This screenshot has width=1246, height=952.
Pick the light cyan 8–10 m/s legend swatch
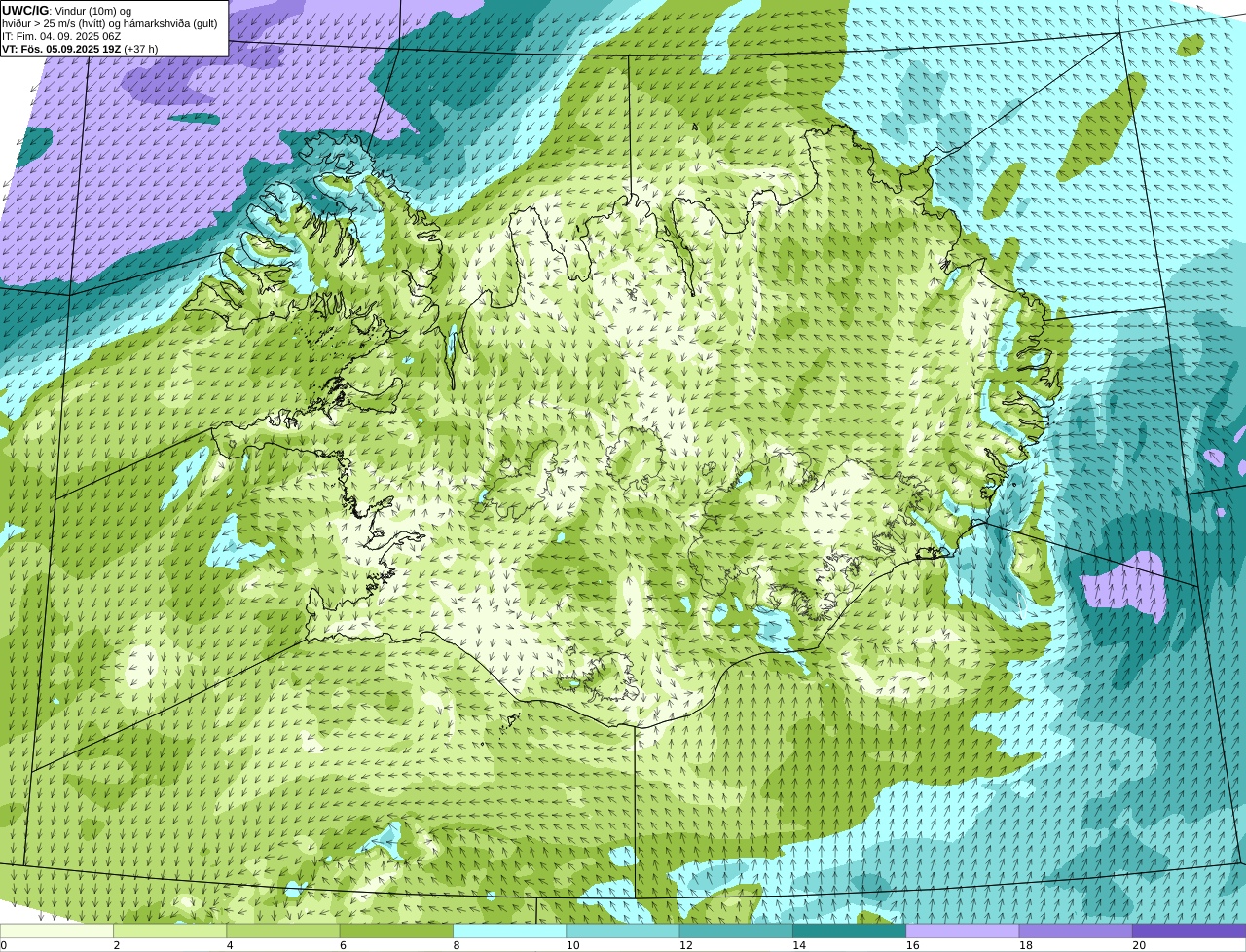510,931
